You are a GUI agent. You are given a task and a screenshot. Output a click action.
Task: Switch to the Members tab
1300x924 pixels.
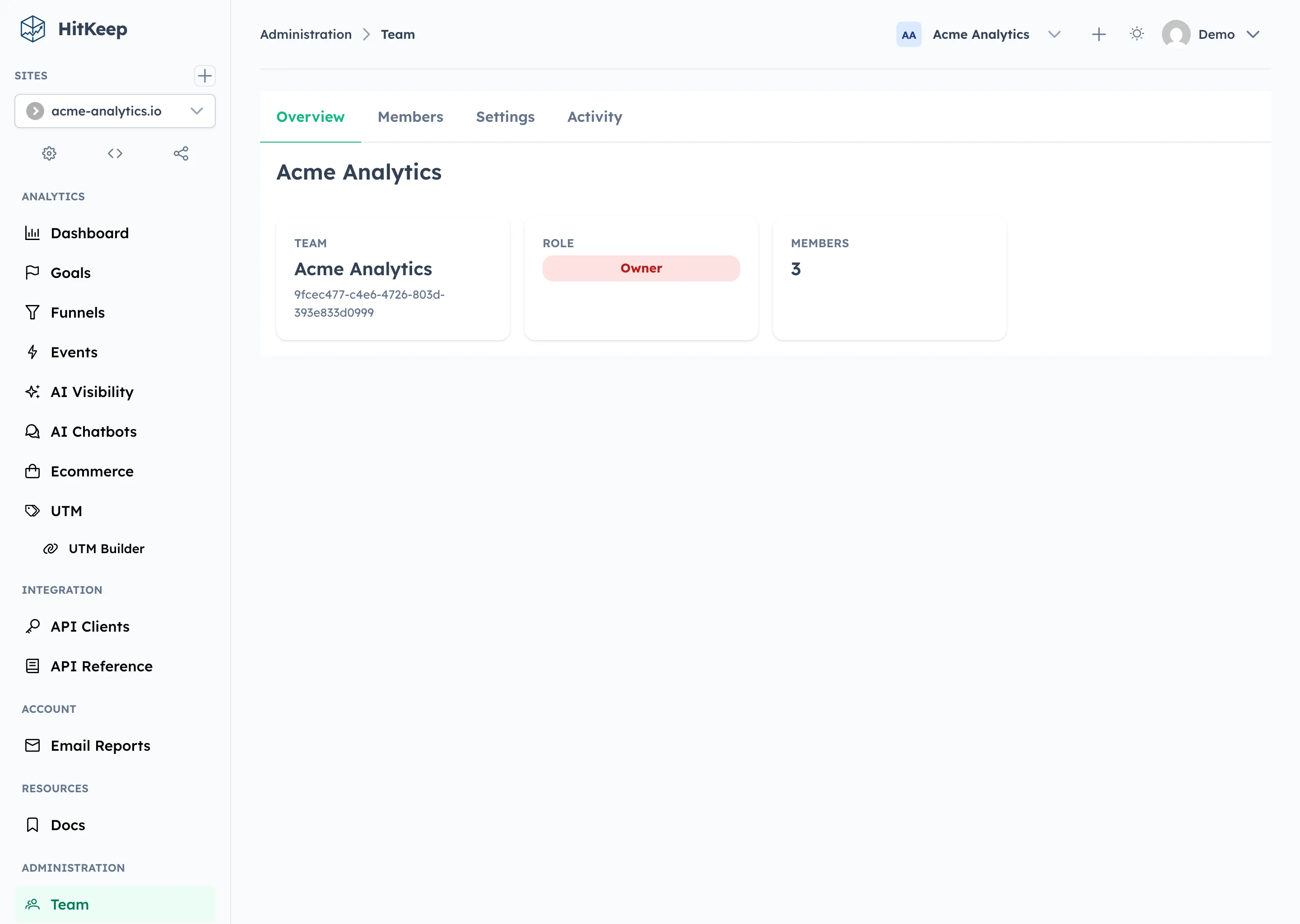coord(410,117)
